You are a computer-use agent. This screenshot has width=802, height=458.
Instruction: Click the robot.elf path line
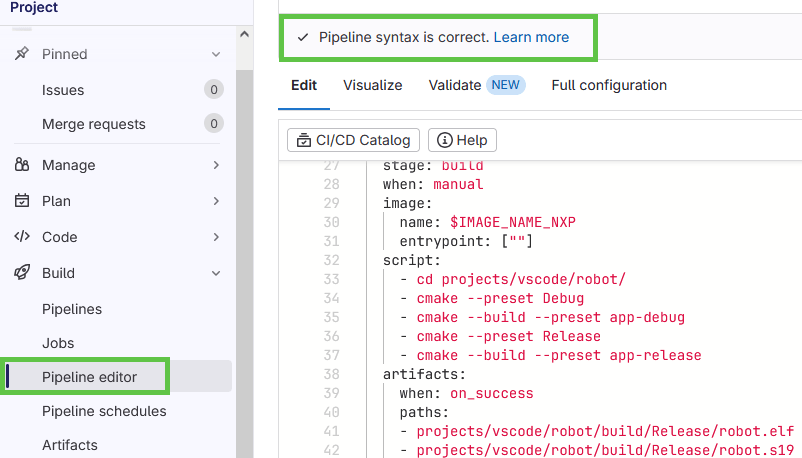597,431
